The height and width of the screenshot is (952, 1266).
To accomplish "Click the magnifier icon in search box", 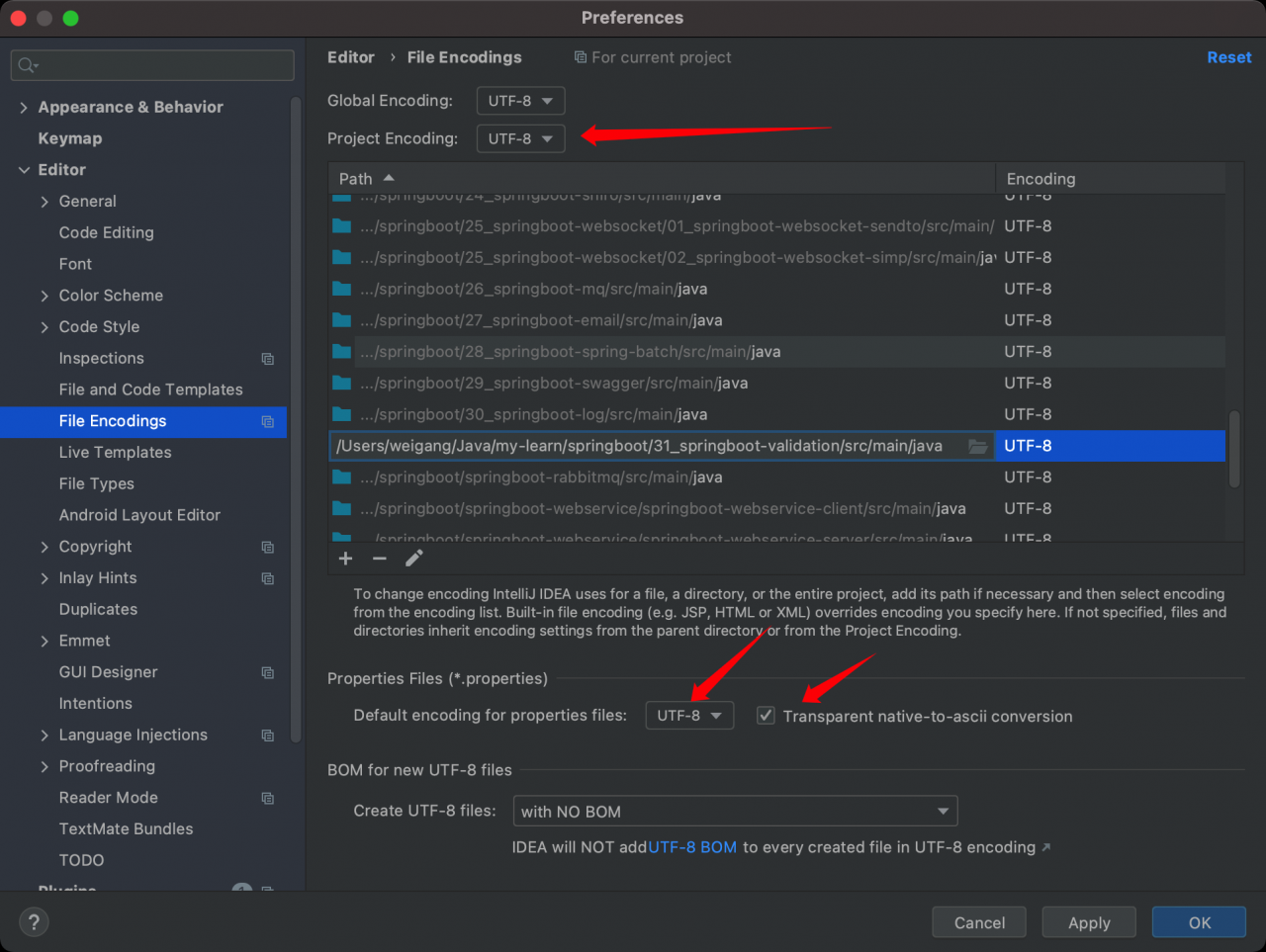I will click(27, 65).
